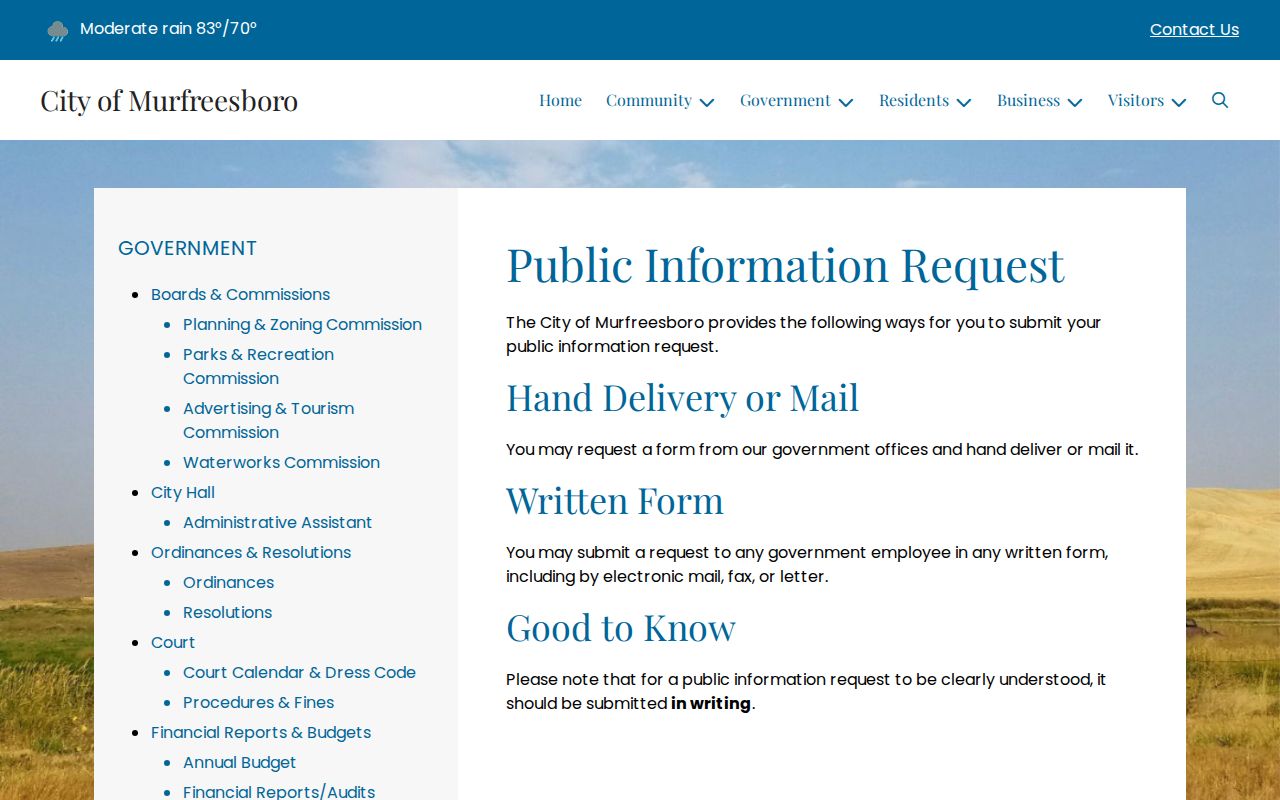
Task: Follow the Contact Us link
Action: coord(1194,30)
